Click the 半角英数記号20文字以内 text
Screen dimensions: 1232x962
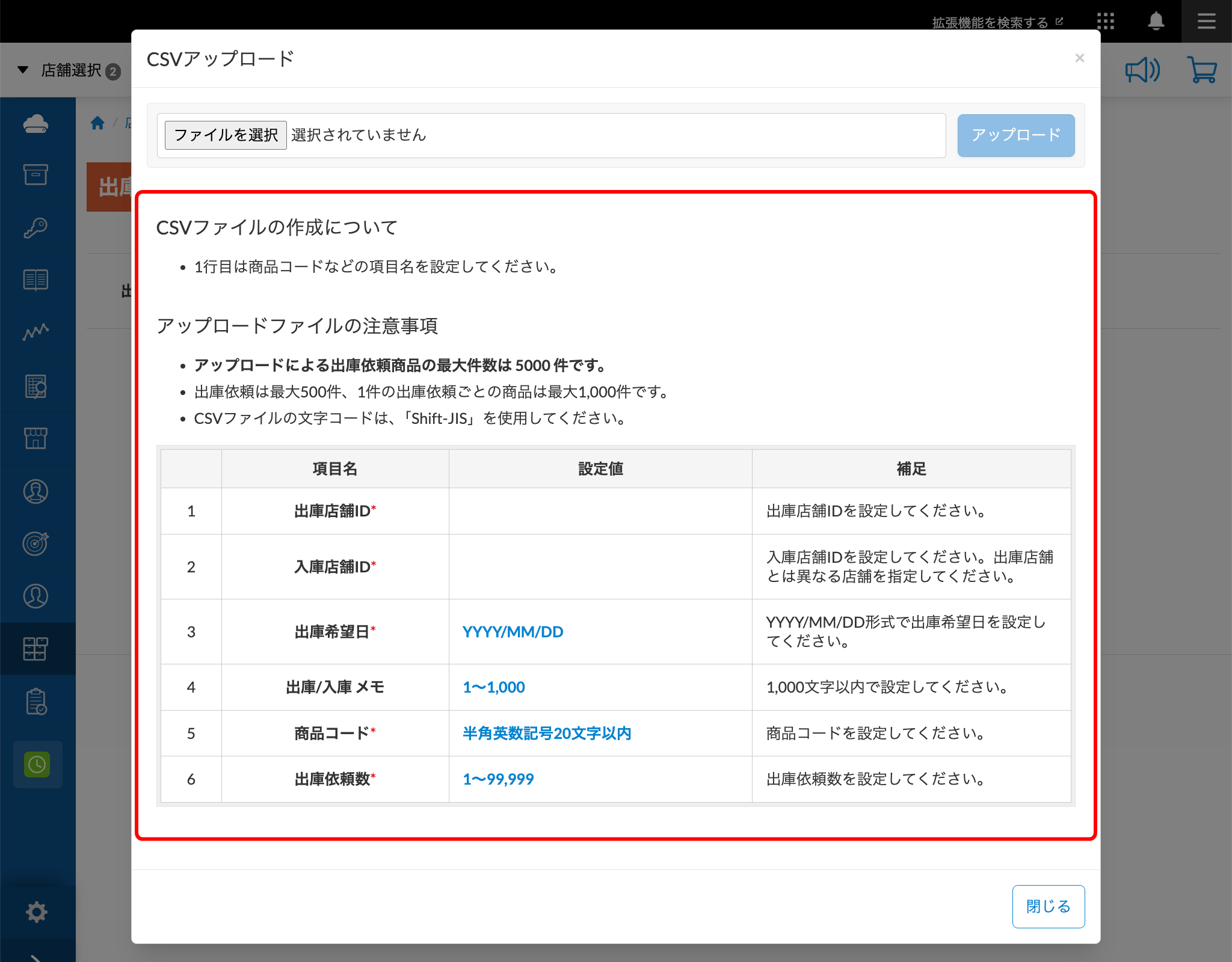pos(547,734)
